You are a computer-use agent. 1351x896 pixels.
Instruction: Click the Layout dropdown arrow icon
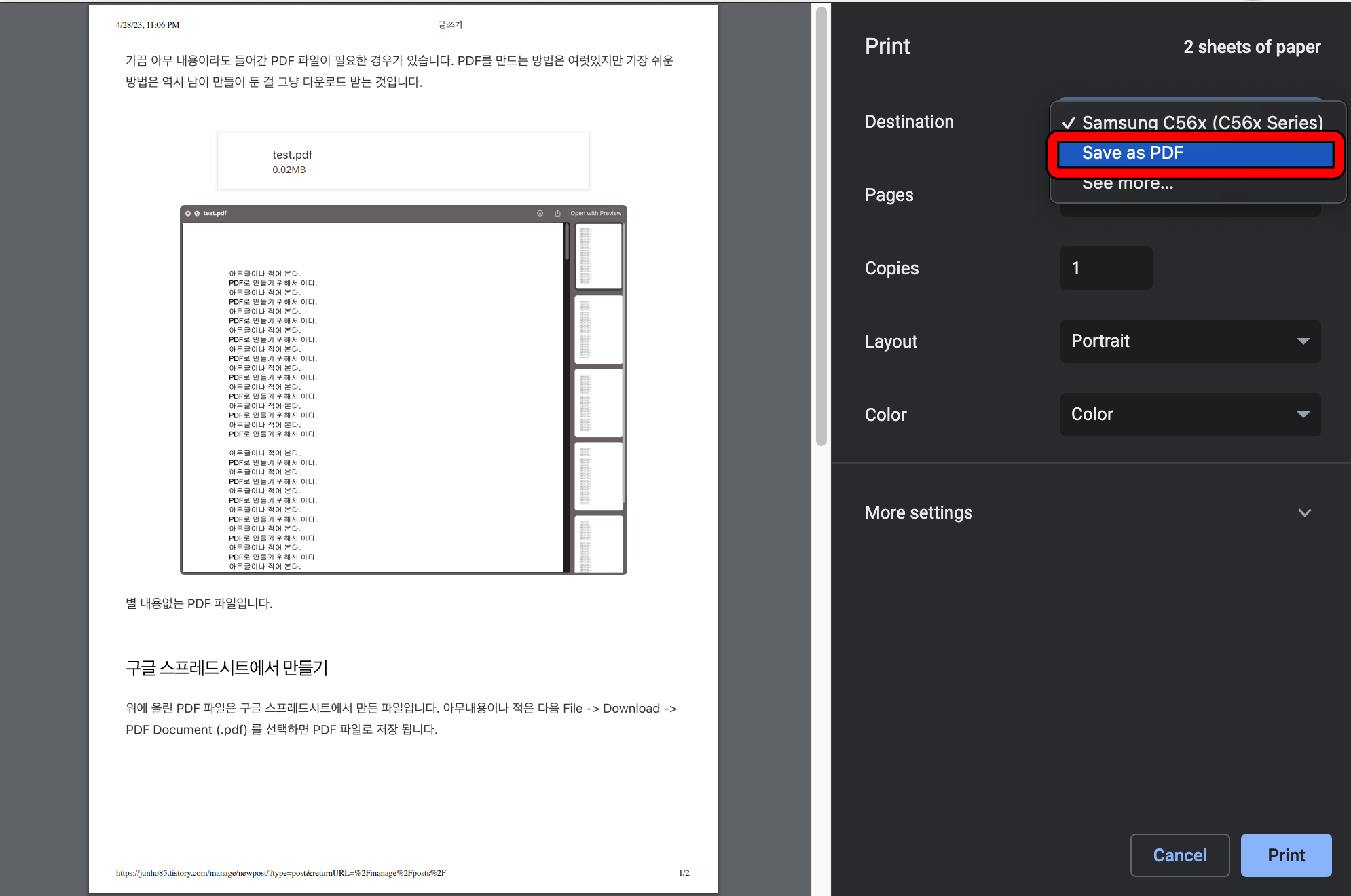pos(1303,341)
